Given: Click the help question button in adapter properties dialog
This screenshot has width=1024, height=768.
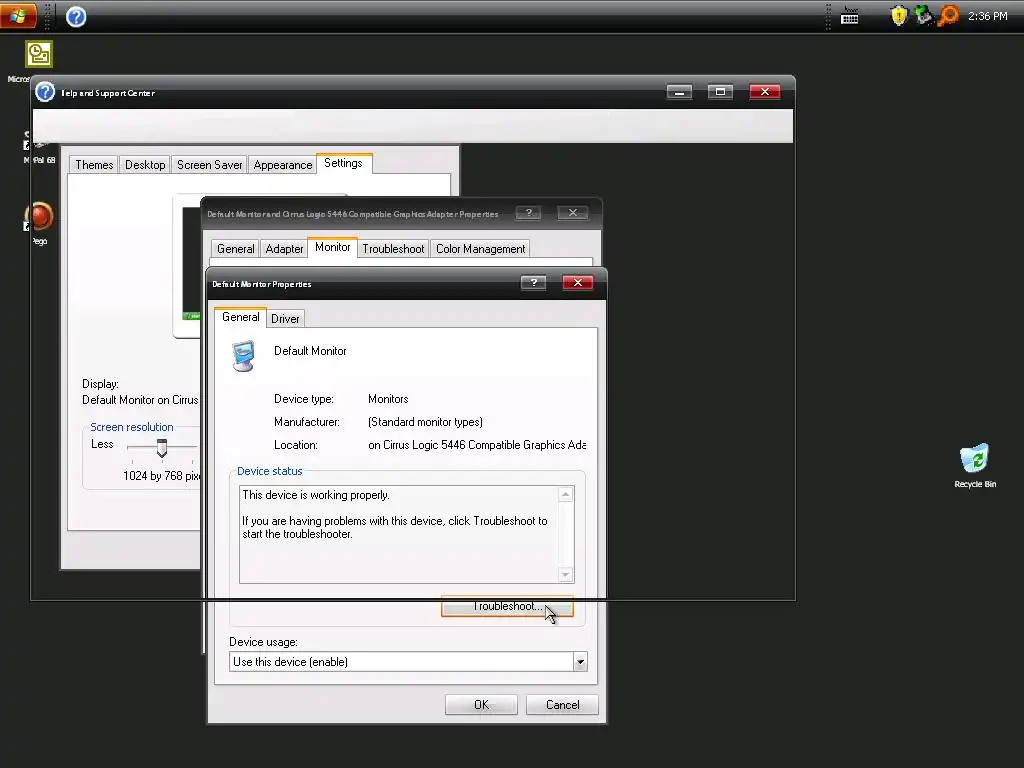Looking at the screenshot, I should click(528, 213).
